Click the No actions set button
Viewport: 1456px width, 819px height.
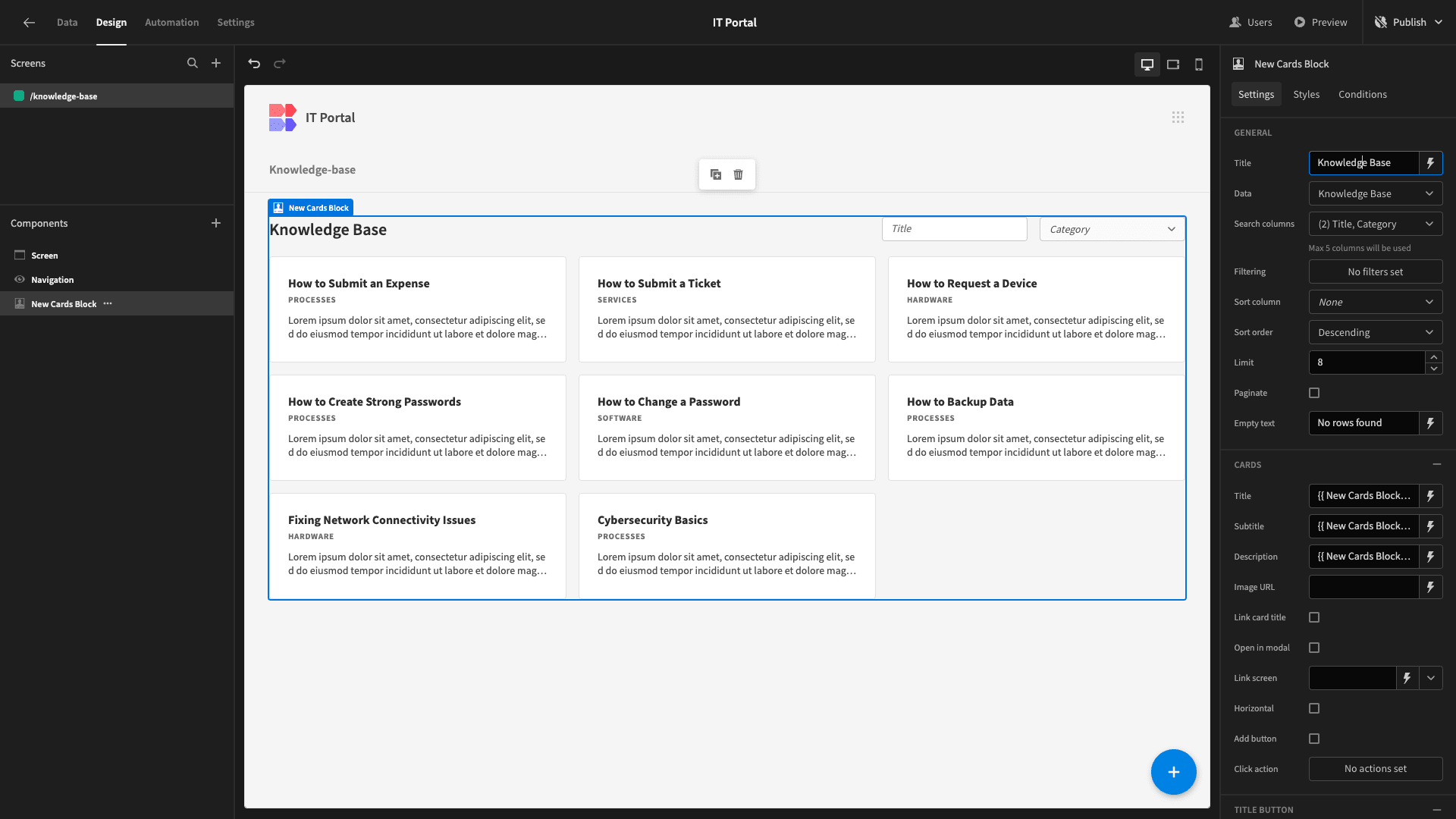(x=1376, y=769)
